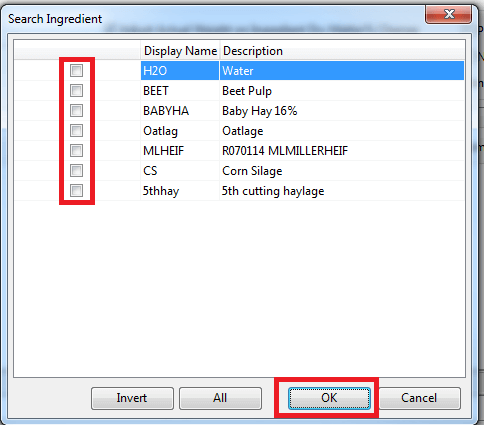Toggle the Oatlage ingredient checkbox
Image resolution: width=484 pixels, height=425 pixels.
76,131
